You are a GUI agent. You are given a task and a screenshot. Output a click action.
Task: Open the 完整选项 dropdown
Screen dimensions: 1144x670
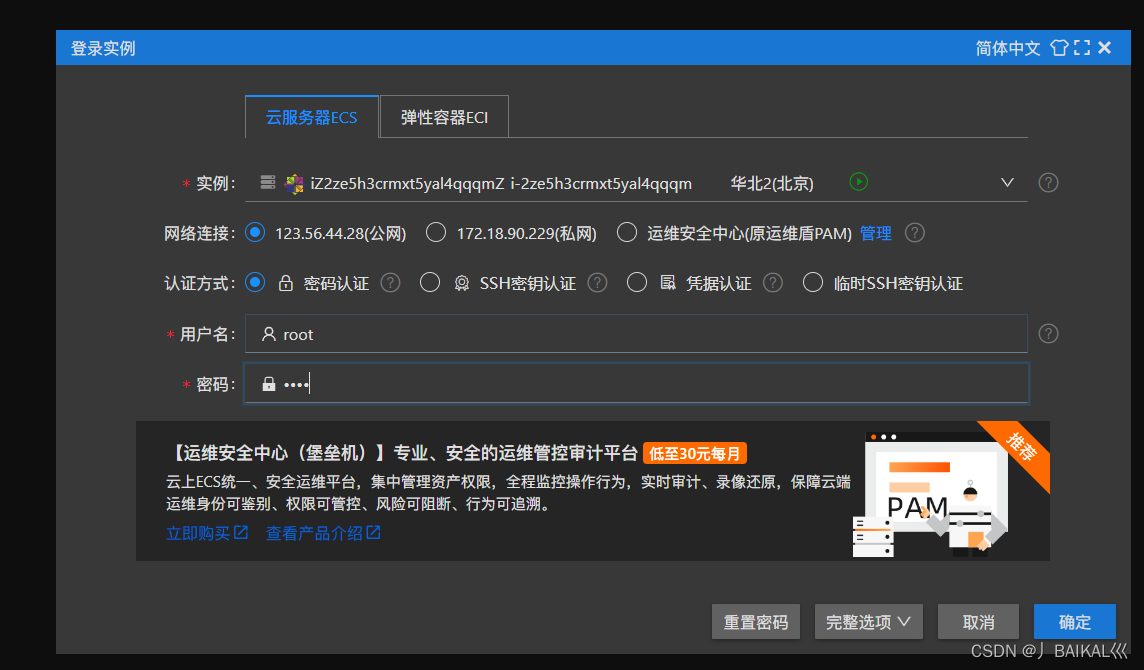[x=868, y=622]
